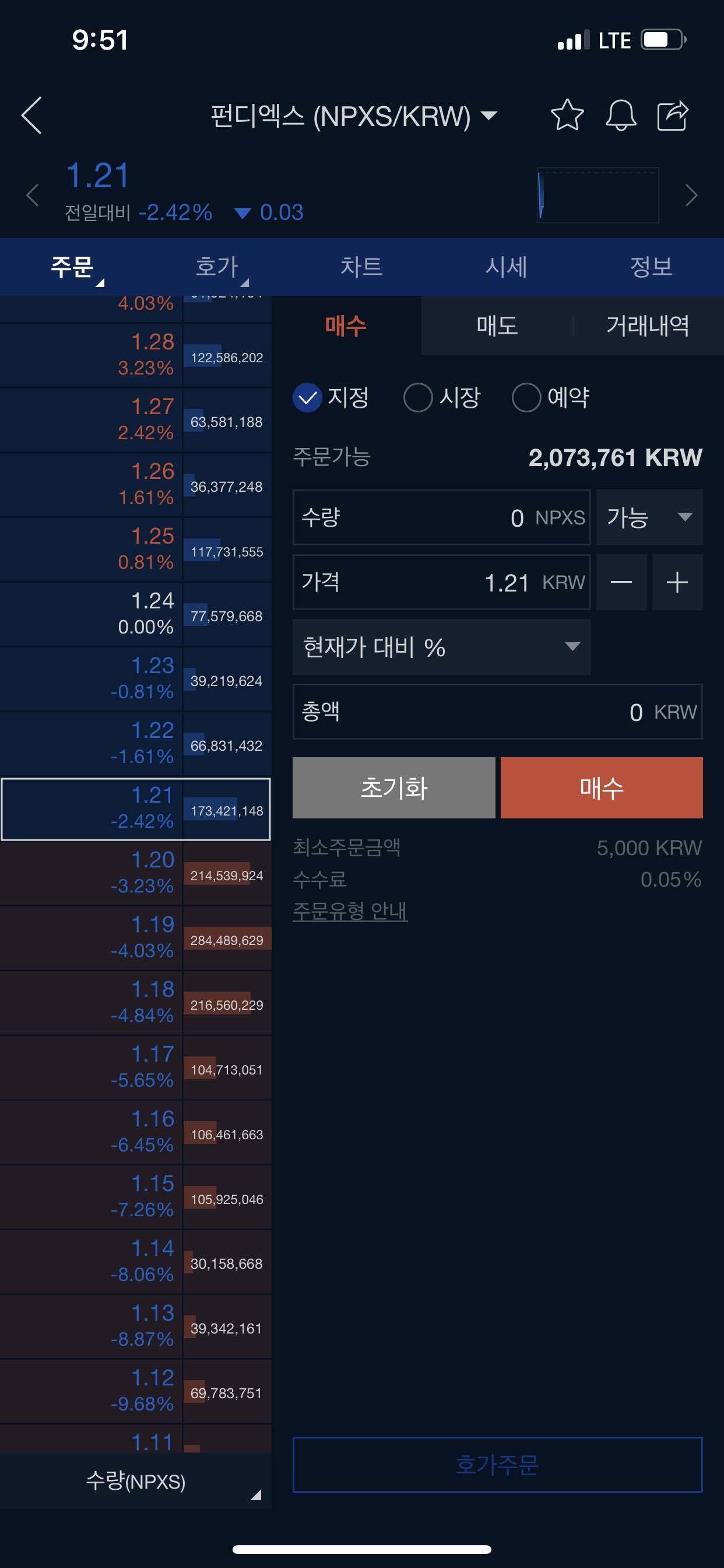Tap the 수량 quantity input field
The width and height of the screenshot is (724, 1568).
(x=441, y=517)
